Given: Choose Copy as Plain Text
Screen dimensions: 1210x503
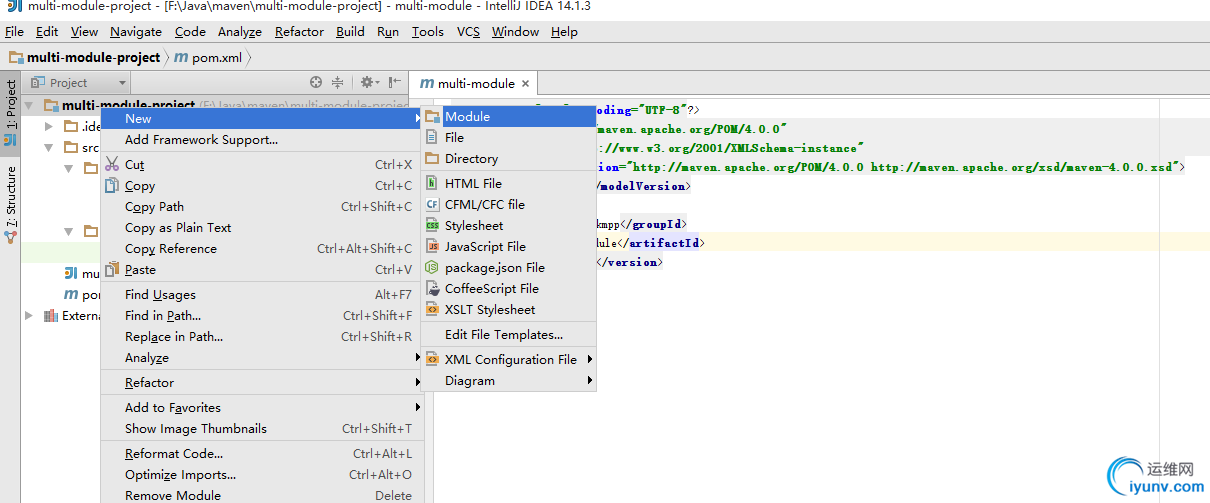Looking at the screenshot, I should tap(262, 227).
